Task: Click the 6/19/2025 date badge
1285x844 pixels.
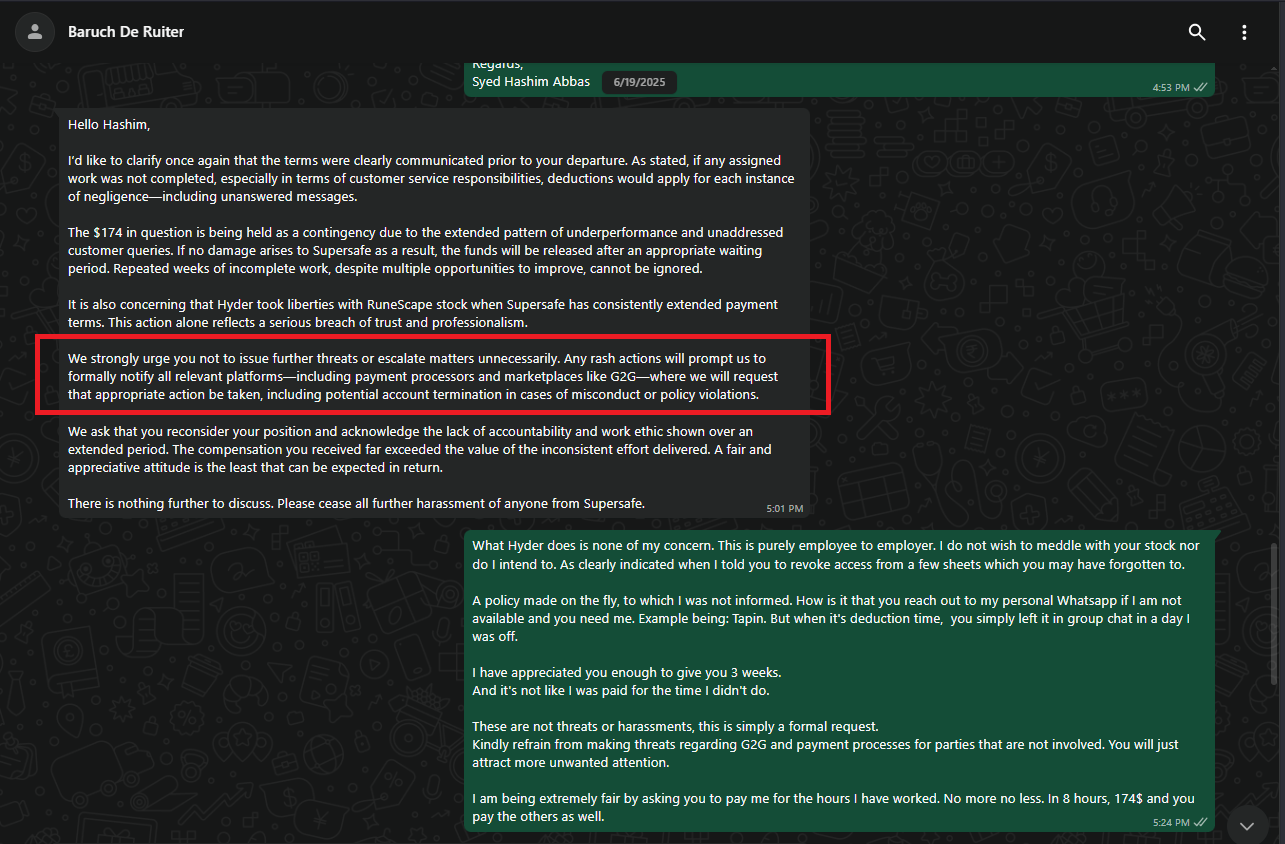Action: (x=639, y=81)
